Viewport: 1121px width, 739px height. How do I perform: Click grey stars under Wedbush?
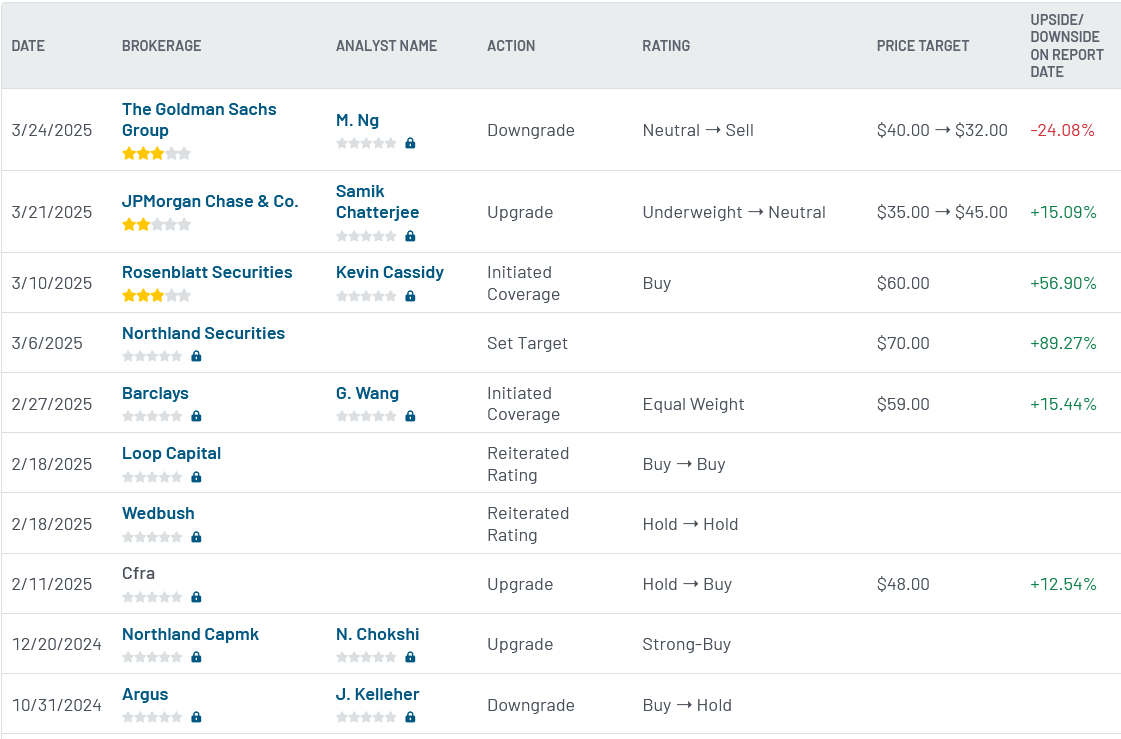click(x=152, y=537)
